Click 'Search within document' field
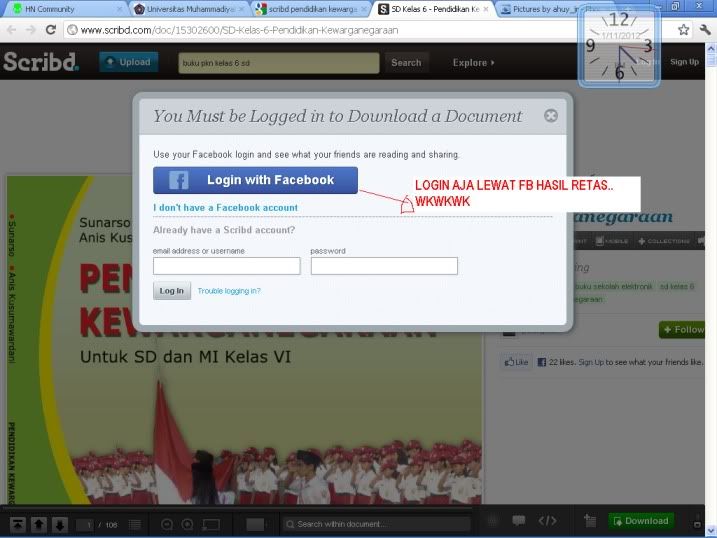717x538 pixels. 377,524
